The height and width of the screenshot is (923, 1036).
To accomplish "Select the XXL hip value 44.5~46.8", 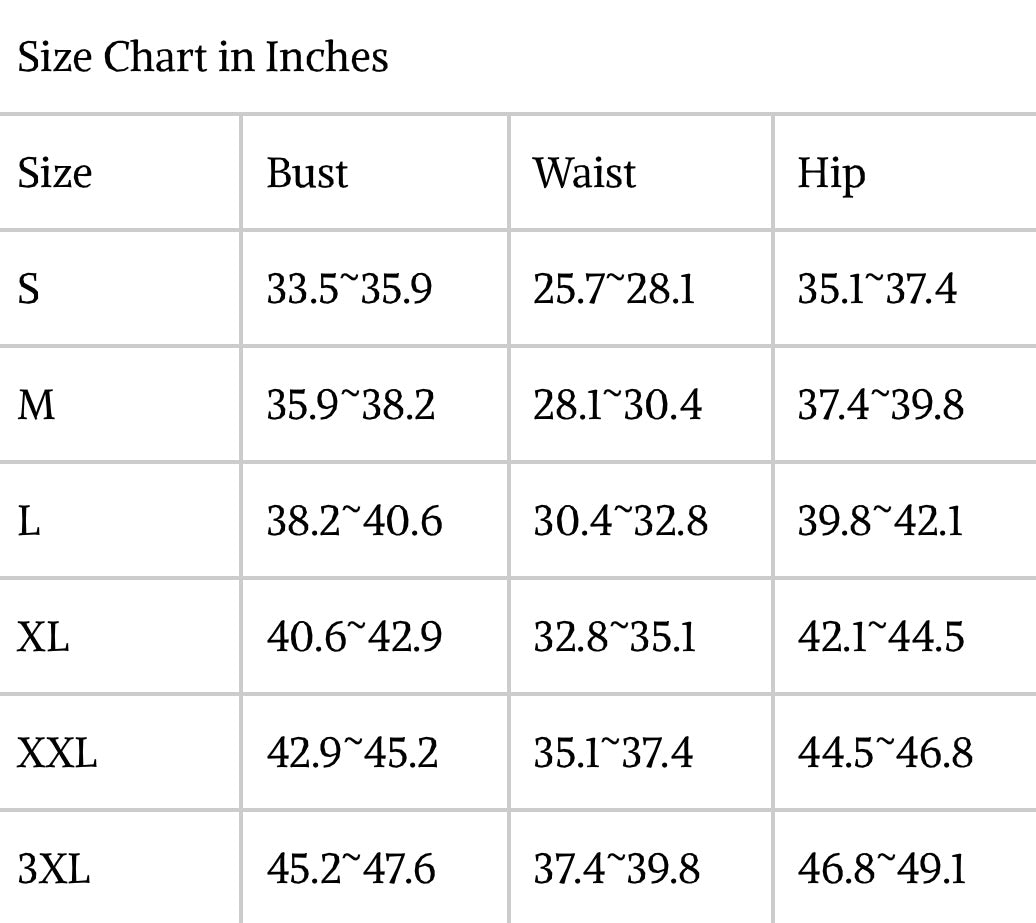I will [885, 752].
